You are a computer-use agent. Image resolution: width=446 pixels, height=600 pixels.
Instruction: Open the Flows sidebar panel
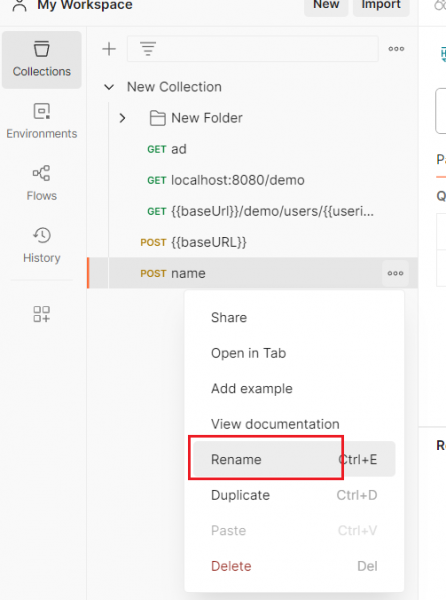click(x=42, y=183)
